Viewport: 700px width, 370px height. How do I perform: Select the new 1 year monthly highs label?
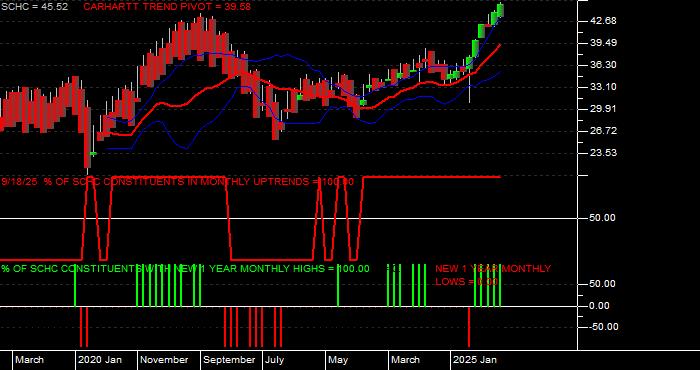point(185,269)
